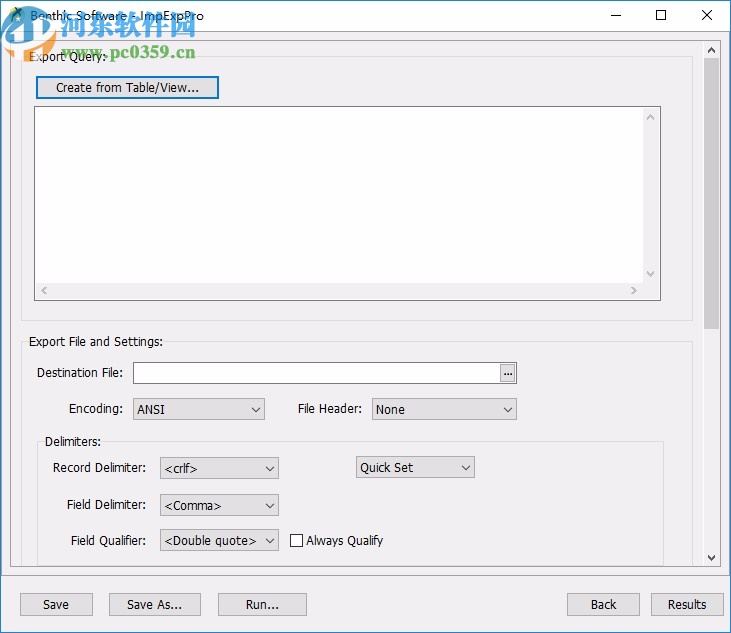Click the Record Delimiter label
Image resolution: width=731 pixels, height=633 pixels.
[99, 468]
